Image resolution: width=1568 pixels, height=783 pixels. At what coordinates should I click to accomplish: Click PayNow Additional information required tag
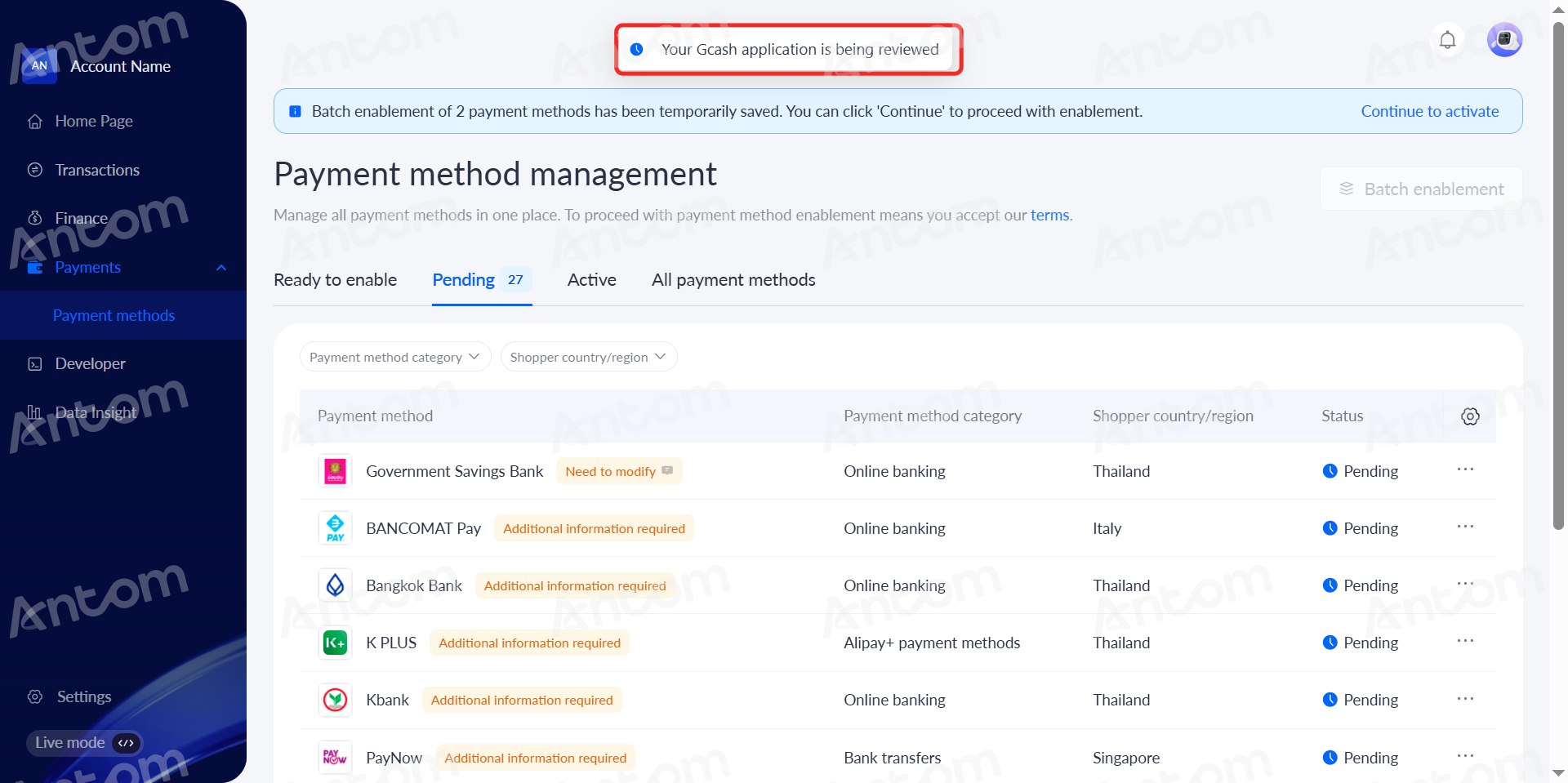(x=535, y=758)
